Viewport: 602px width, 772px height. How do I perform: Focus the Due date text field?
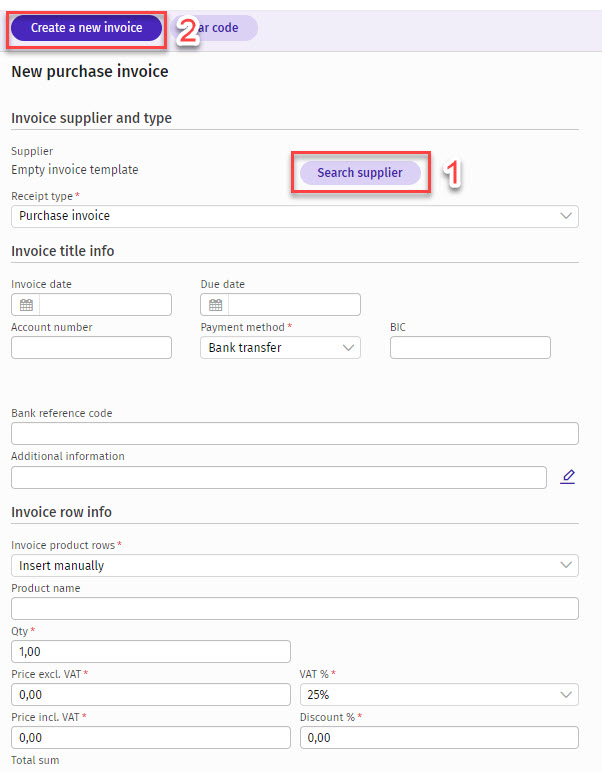click(294, 305)
